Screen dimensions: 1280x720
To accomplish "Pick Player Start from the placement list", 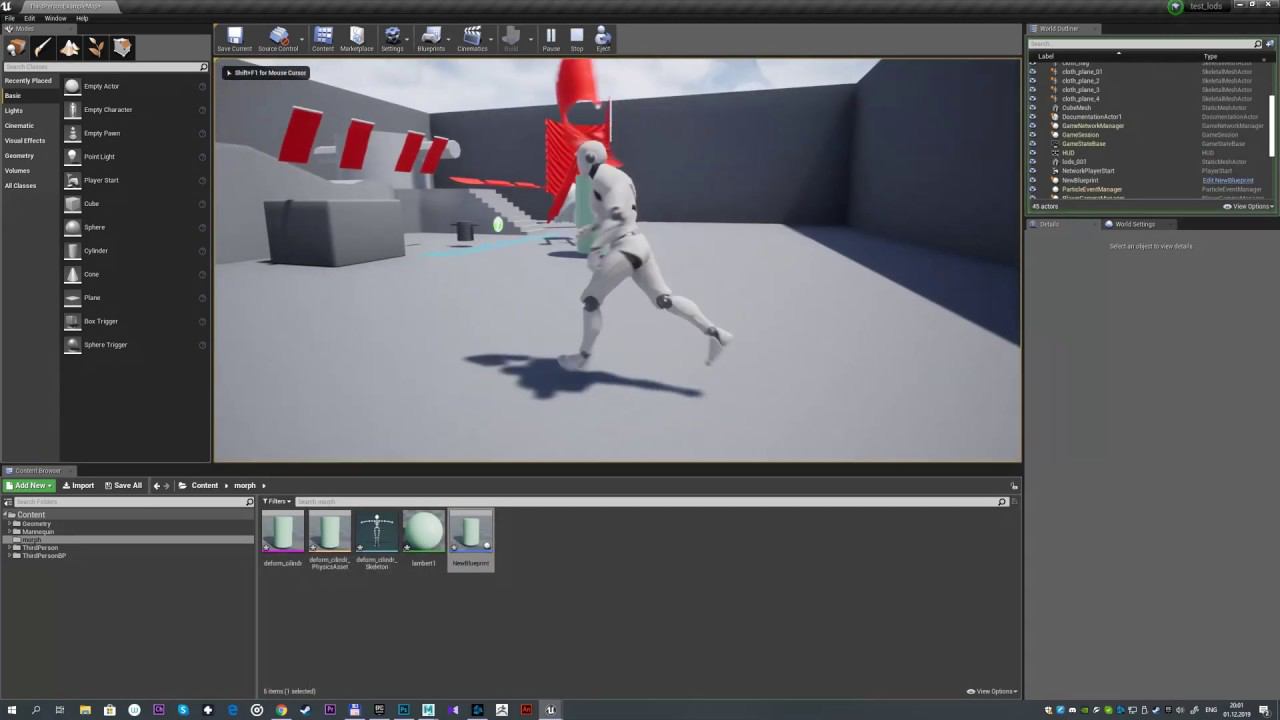I will point(135,180).
